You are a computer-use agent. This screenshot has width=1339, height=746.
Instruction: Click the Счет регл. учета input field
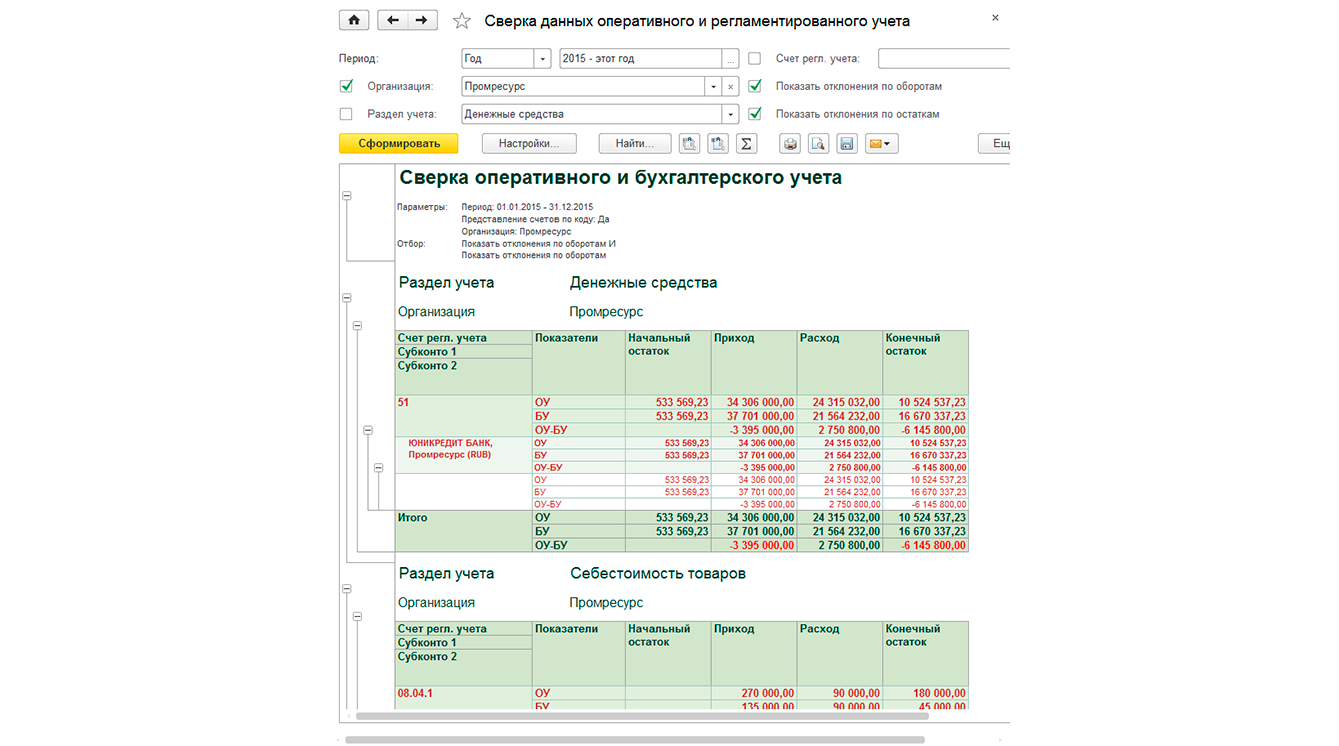pyautogui.click(x=944, y=59)
